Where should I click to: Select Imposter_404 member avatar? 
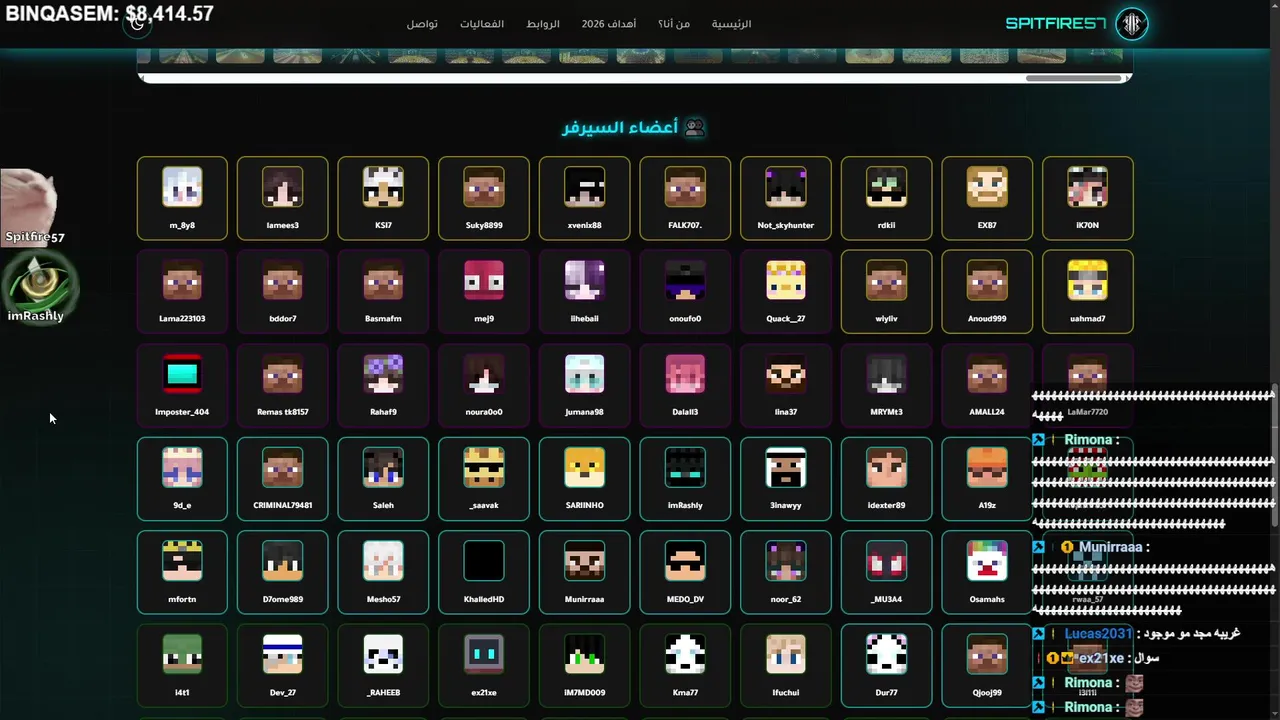point(182,374)
